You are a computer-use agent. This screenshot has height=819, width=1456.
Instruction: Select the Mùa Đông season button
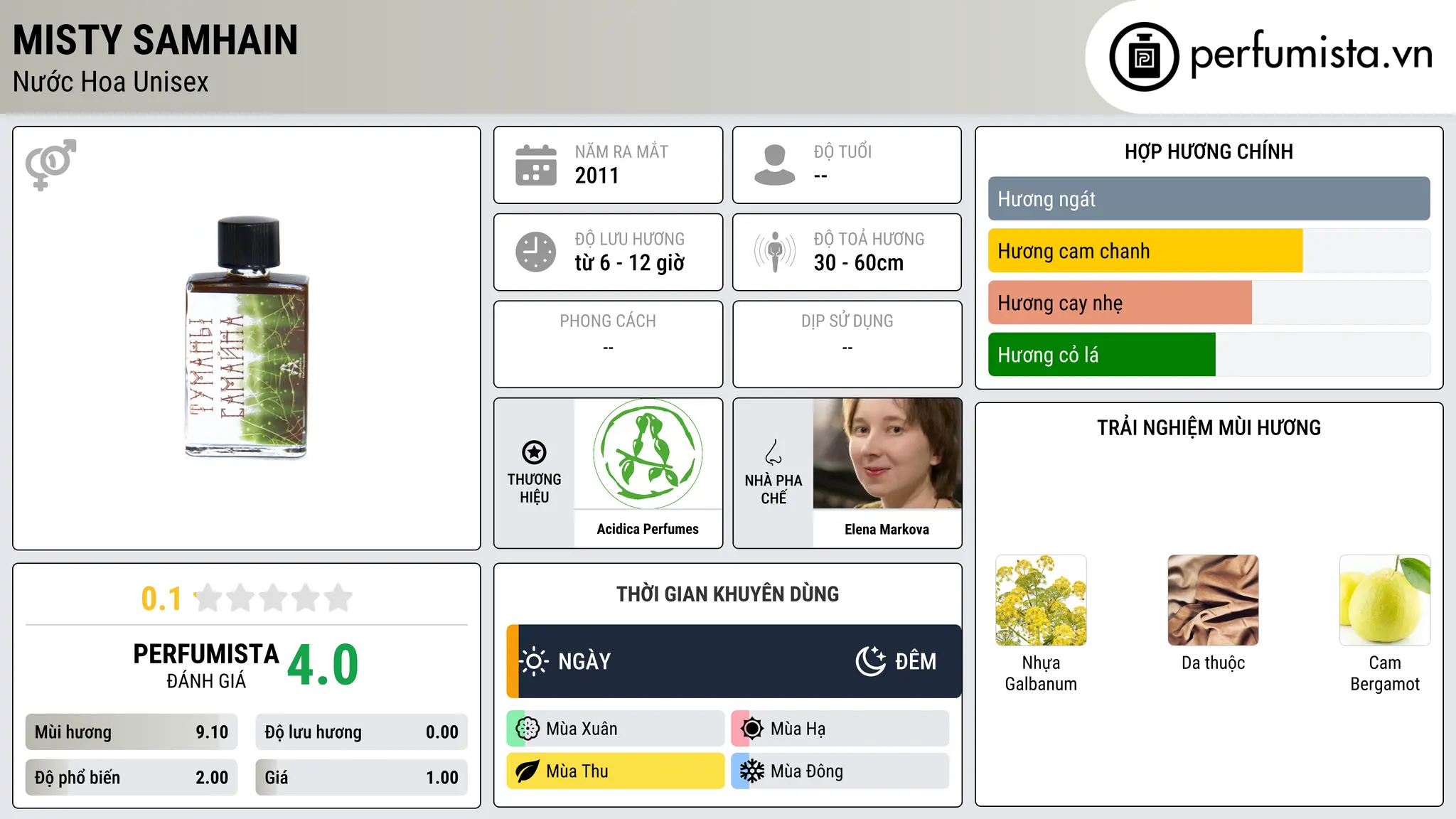click(x=840, y=771)
